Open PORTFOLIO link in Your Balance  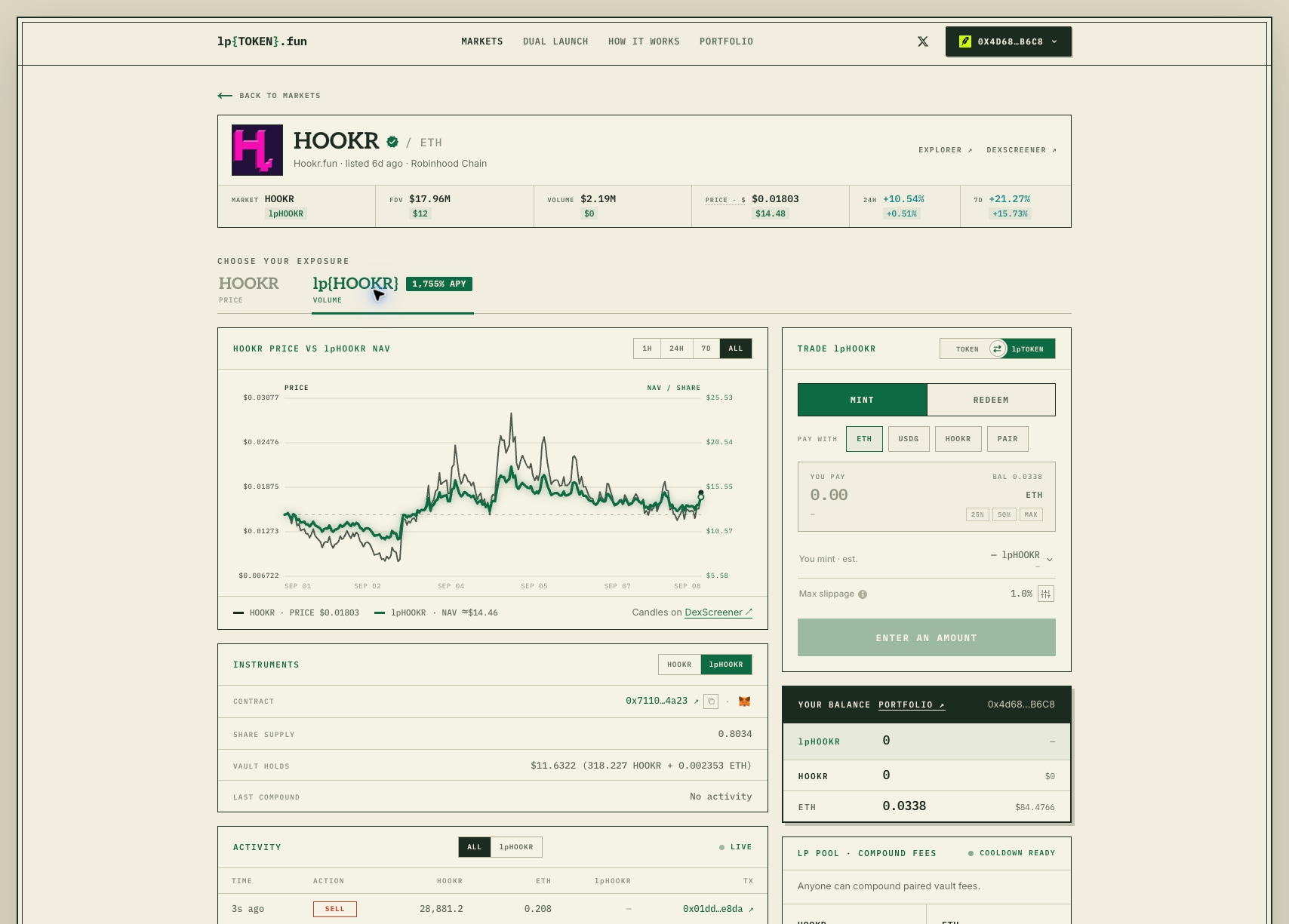click(x=912, y=705)
